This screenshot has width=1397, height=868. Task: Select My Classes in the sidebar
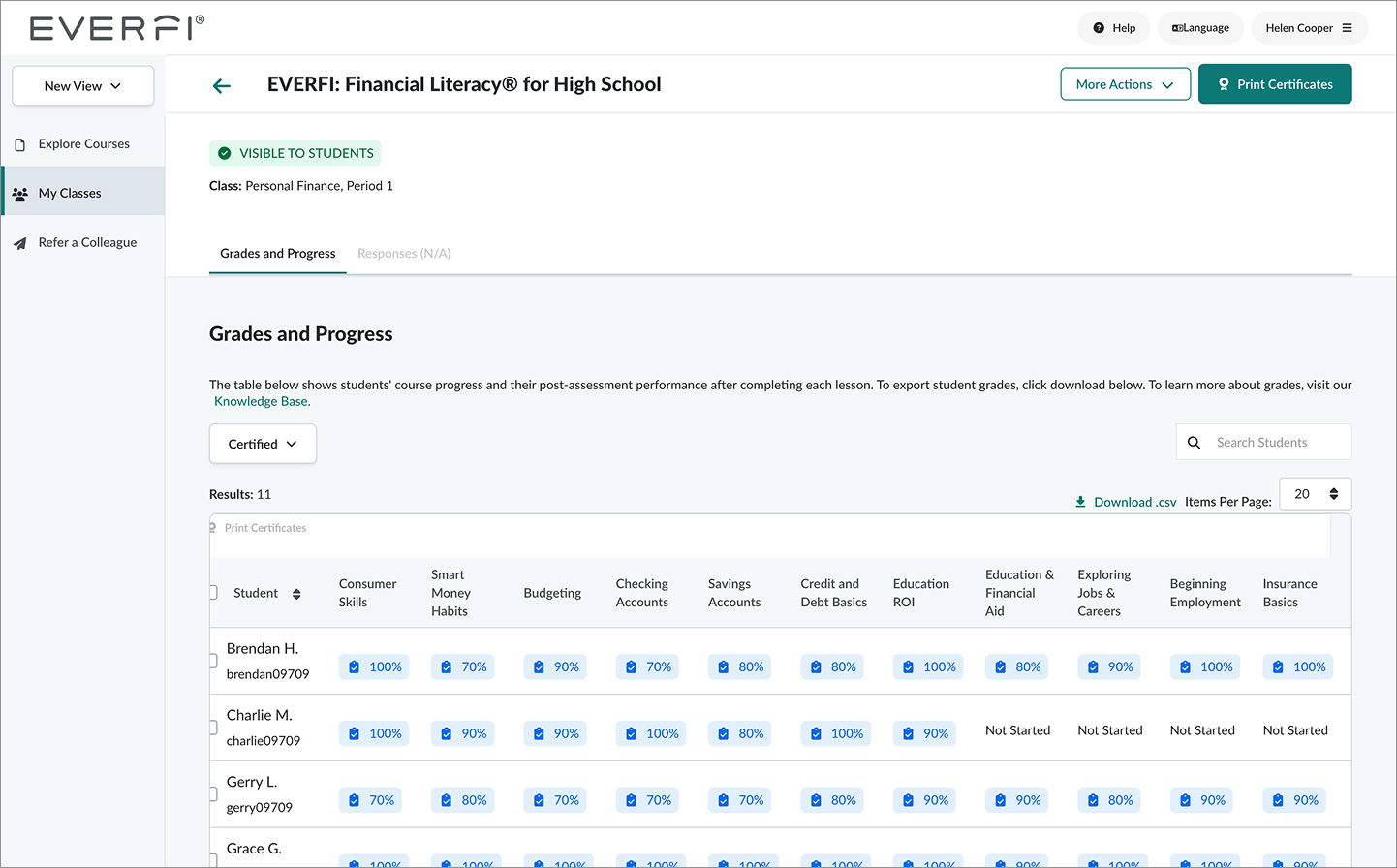(x=83, y=192)
